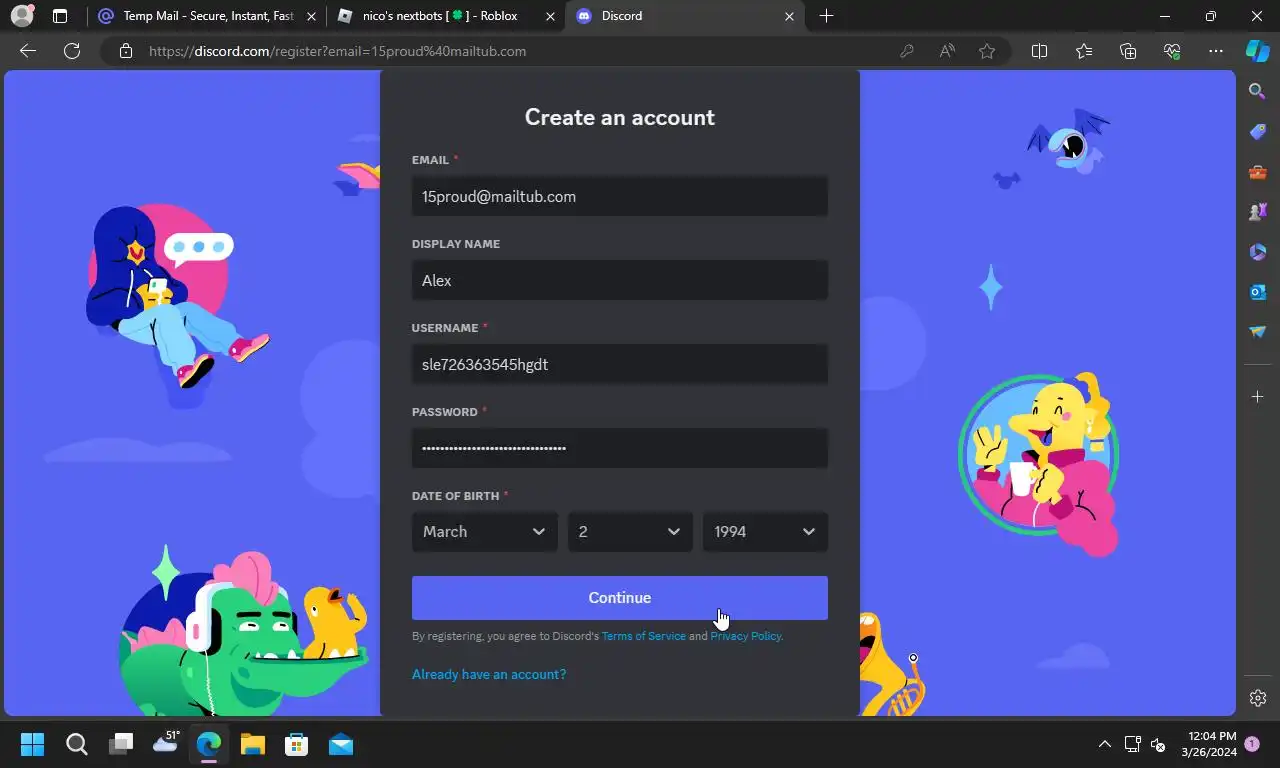Open the birth day dropdown showing 2
The height and width of the screenshot is (768, 1280).
point(630,532)
